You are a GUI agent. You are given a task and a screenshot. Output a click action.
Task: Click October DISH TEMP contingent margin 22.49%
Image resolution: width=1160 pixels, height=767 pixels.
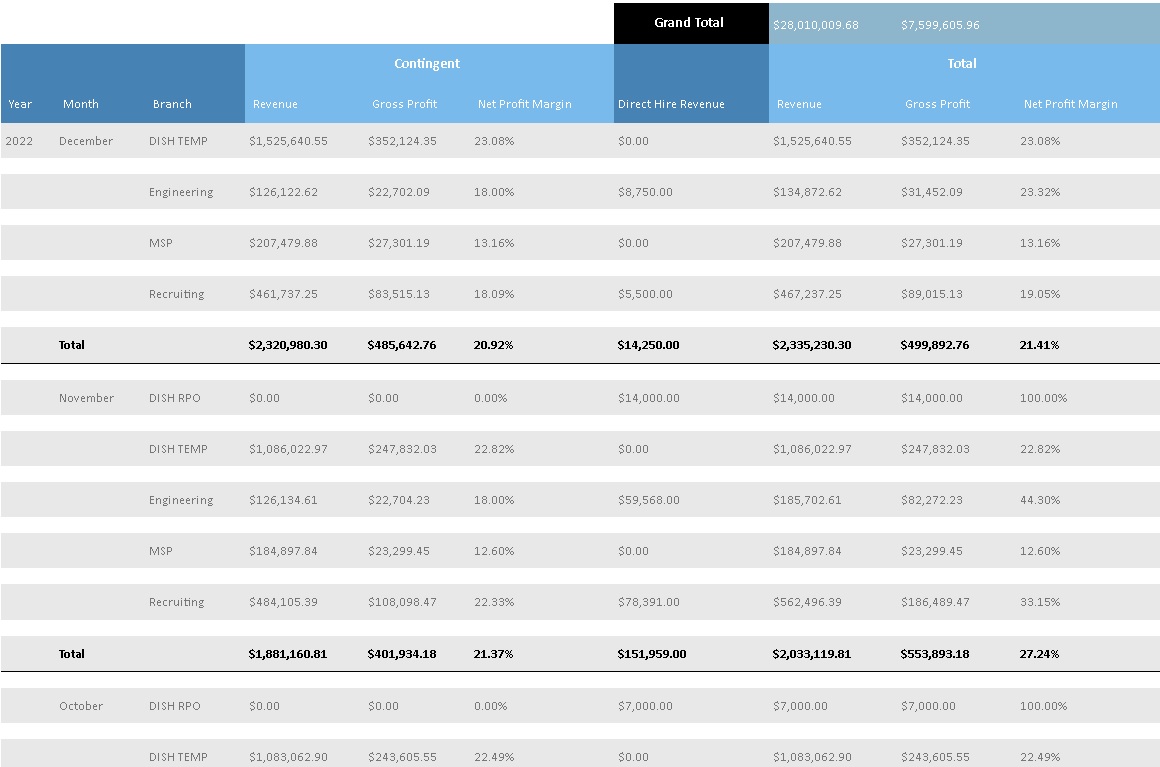pos(493,757)
